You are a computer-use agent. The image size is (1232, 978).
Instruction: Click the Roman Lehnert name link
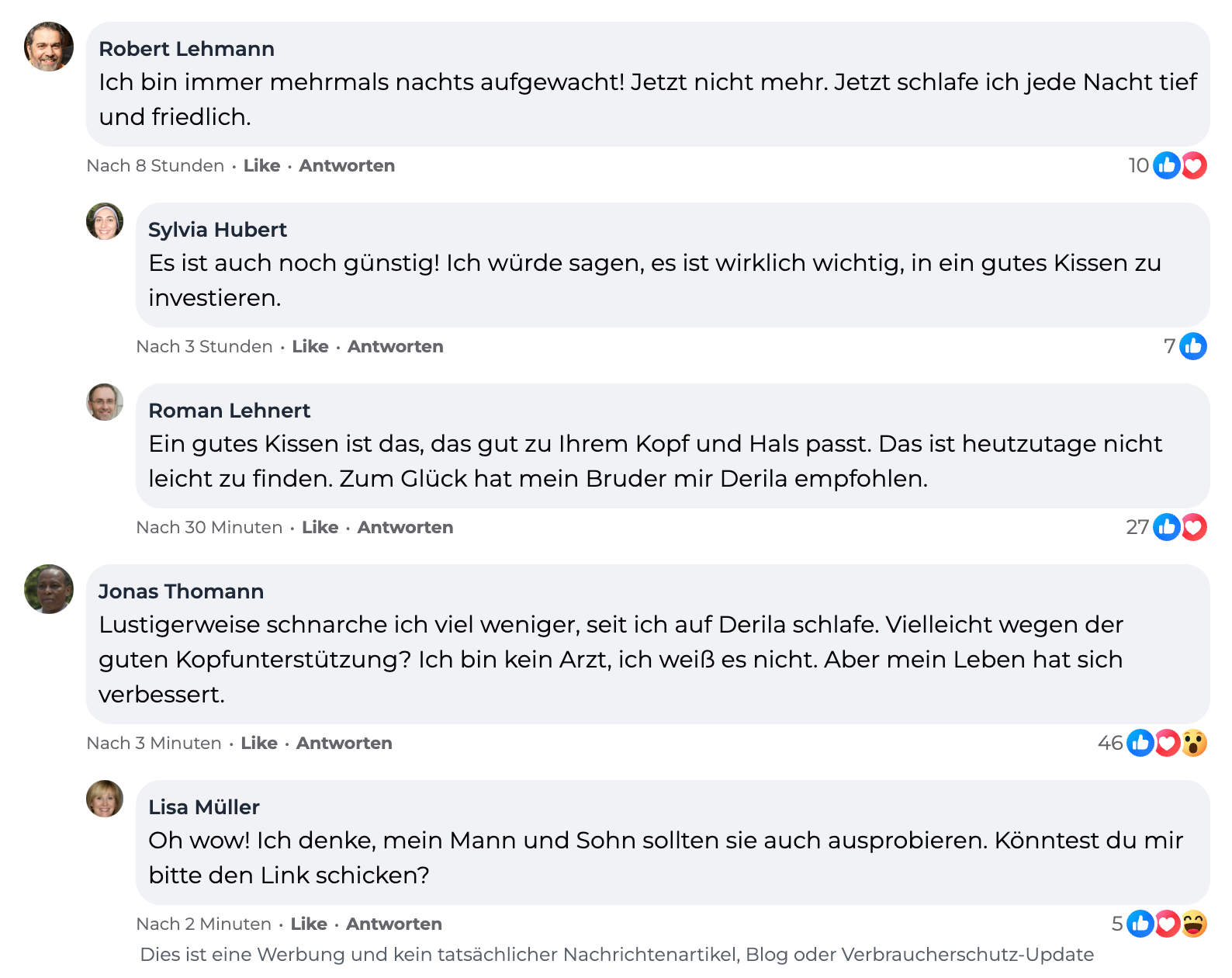[x=229, y=411]
